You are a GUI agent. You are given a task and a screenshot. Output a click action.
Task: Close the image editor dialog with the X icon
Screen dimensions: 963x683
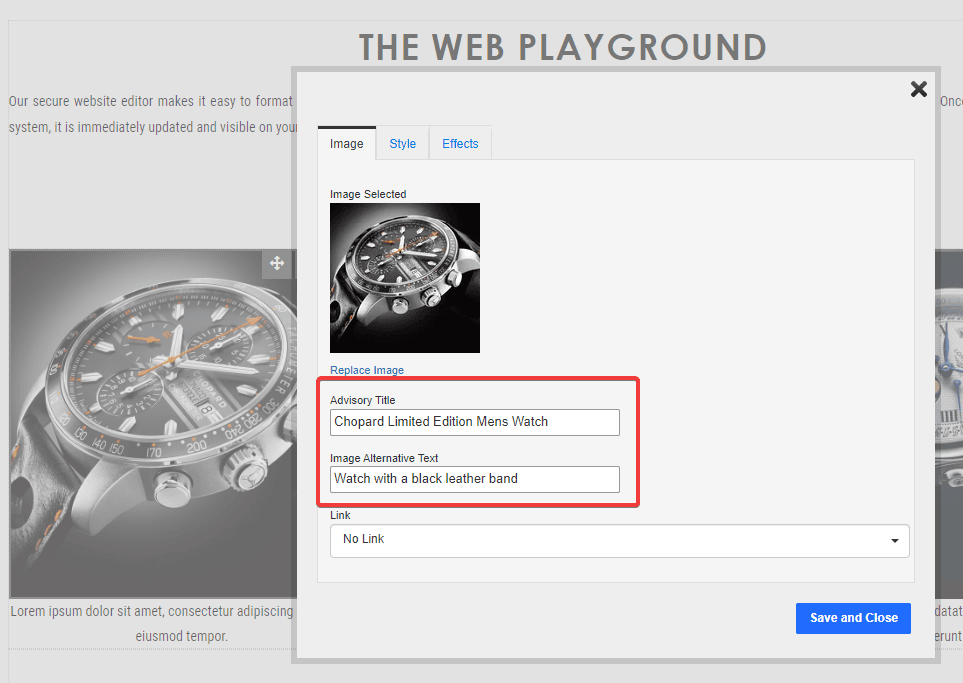pyautogui.click(x=918, y=89)
